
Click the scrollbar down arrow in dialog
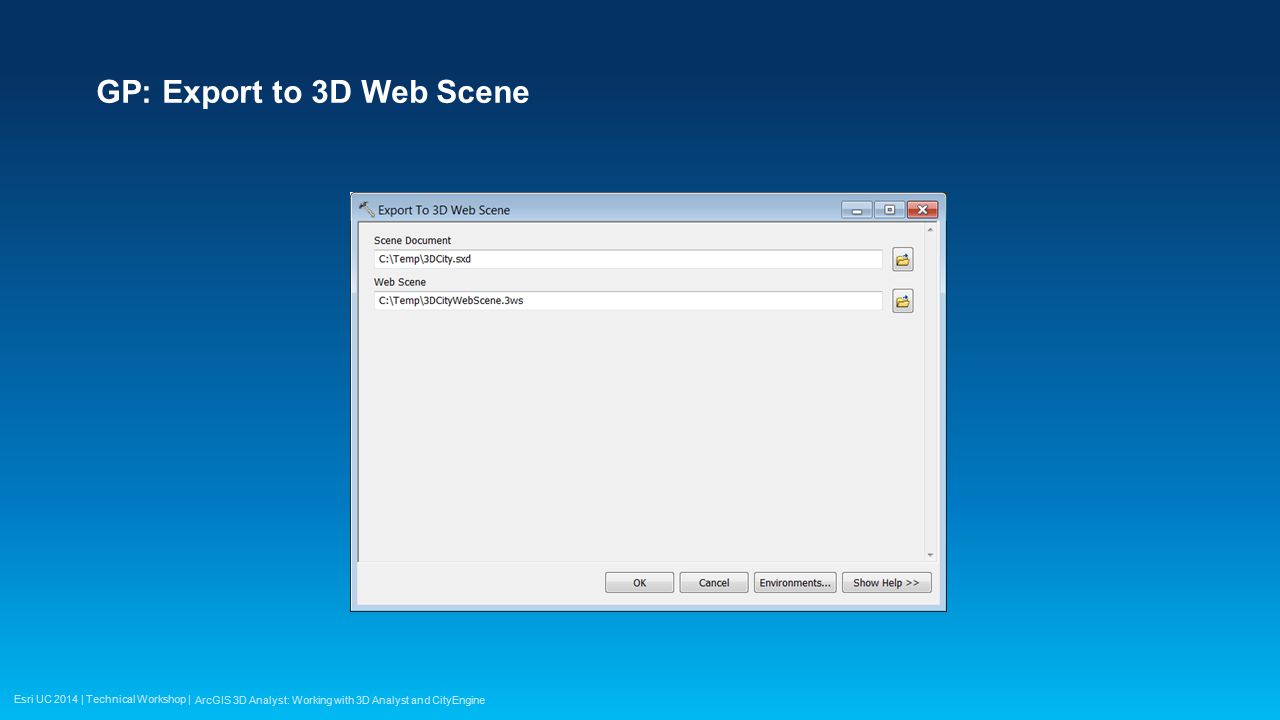click(930, 555)
